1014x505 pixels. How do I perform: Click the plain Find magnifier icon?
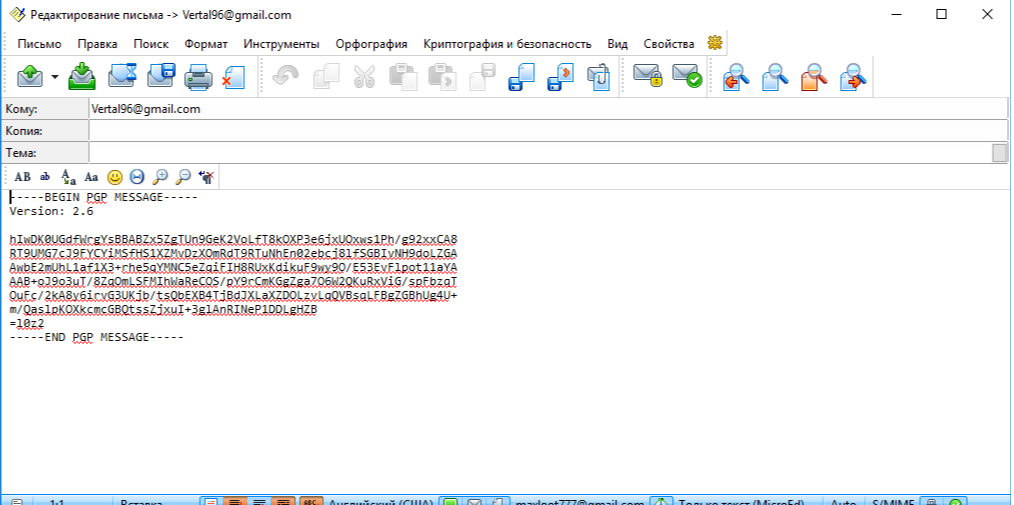point(775,76)
